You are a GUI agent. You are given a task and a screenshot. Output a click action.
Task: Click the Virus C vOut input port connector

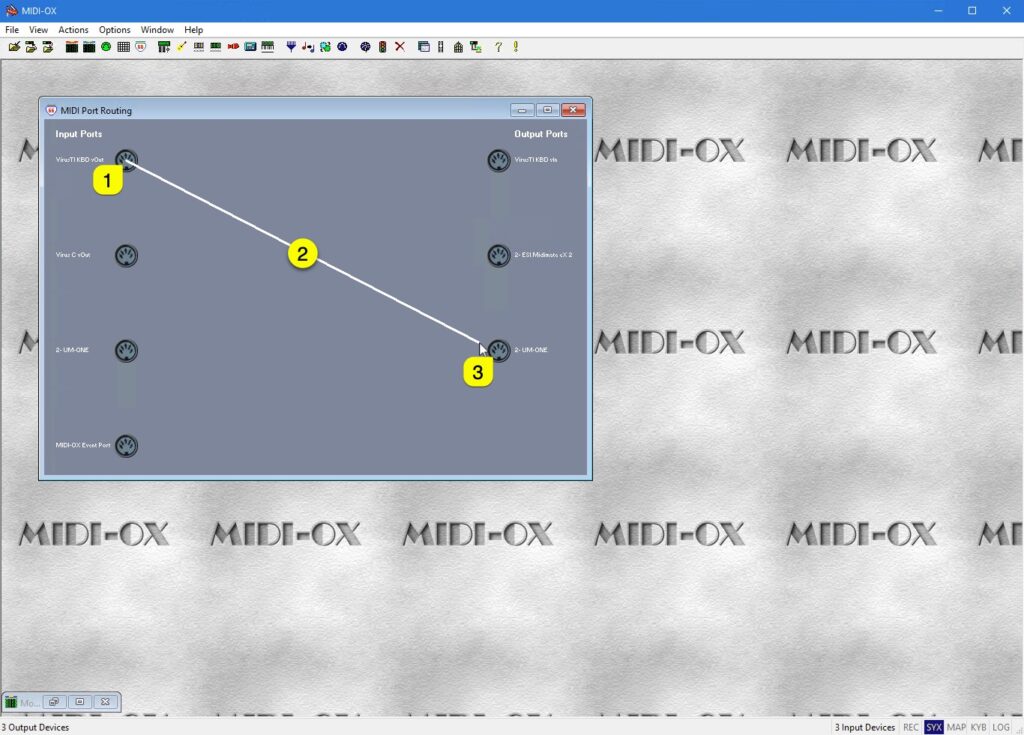[126, 255]
